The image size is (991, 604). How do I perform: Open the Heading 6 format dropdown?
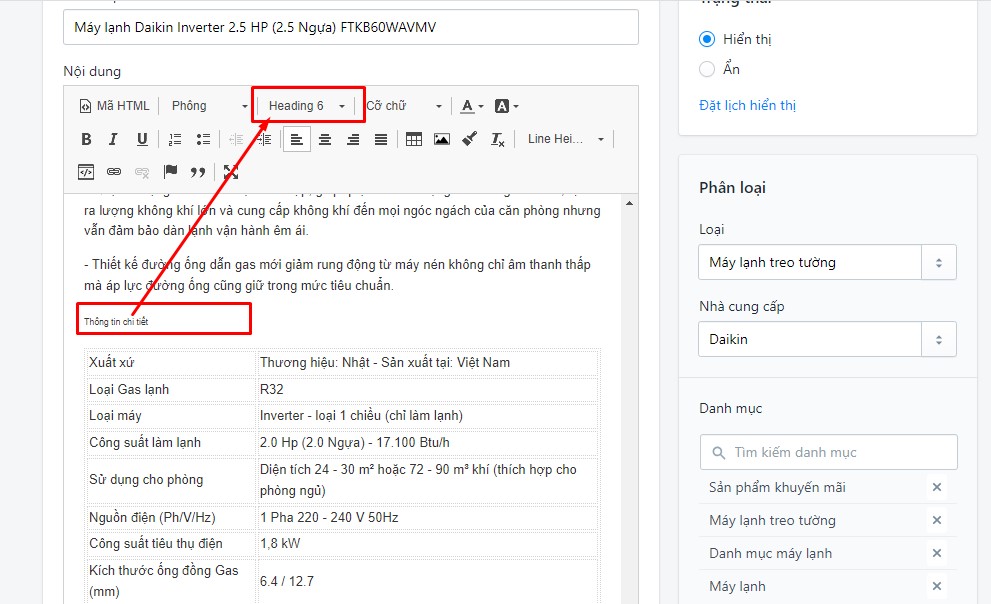pos(307,106)
